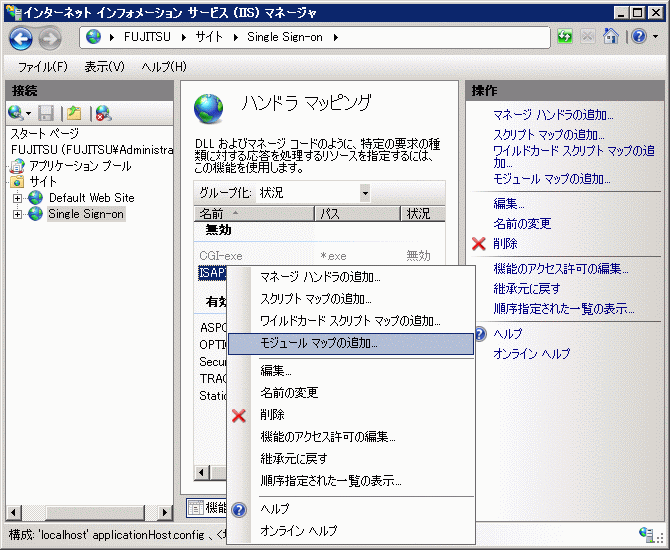Click スクリプト マップの追加 link in actions pane
670x550 pixels.
click(x=549, y=135)
